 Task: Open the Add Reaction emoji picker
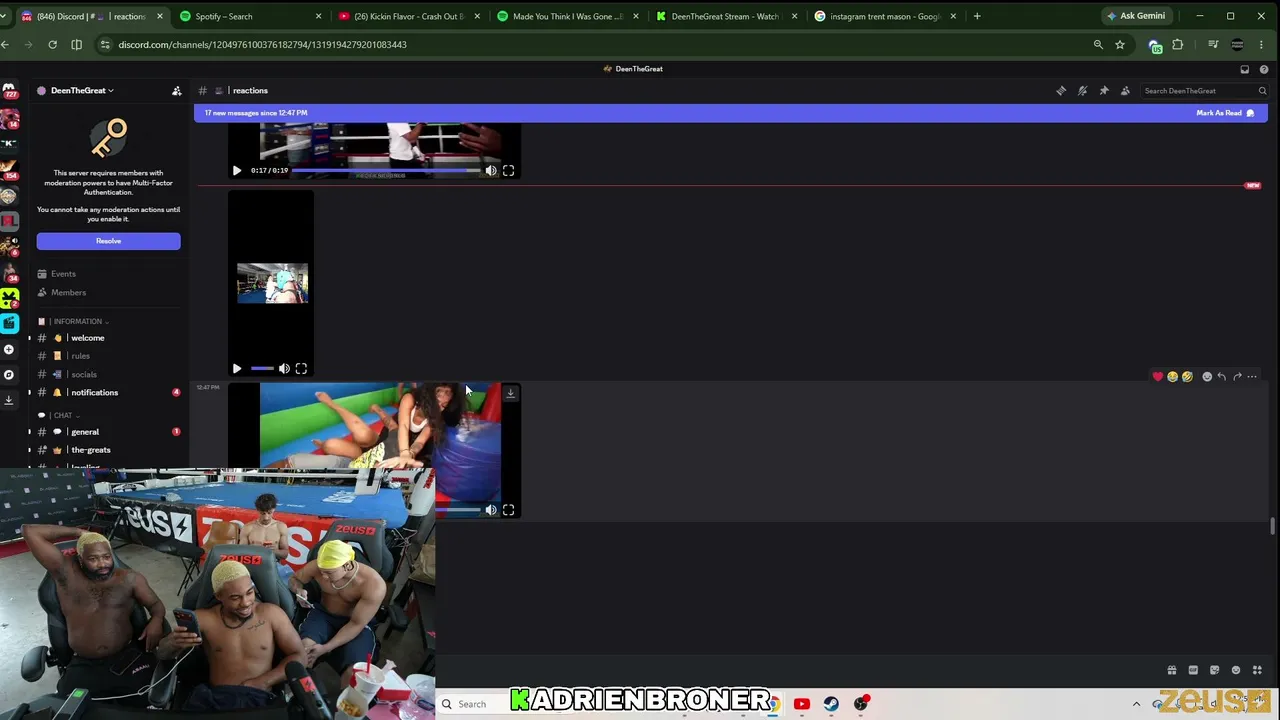(1207, 377)
